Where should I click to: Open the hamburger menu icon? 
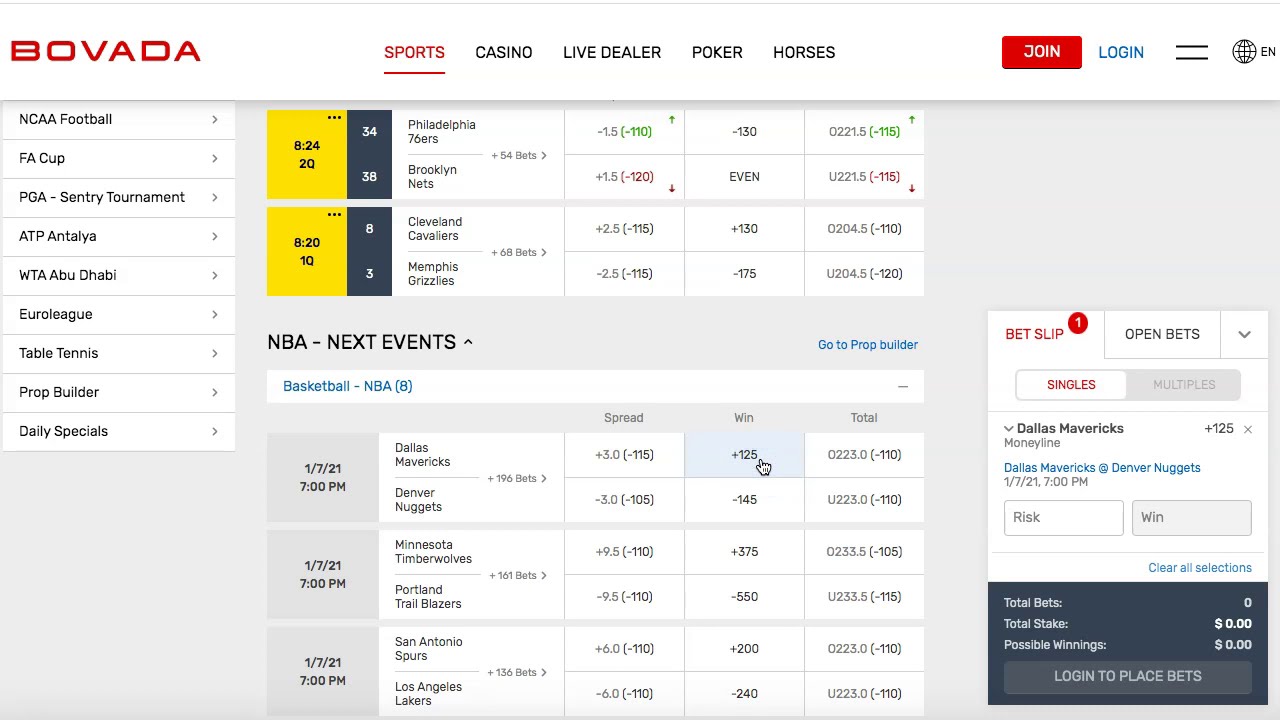point(1191,52)
